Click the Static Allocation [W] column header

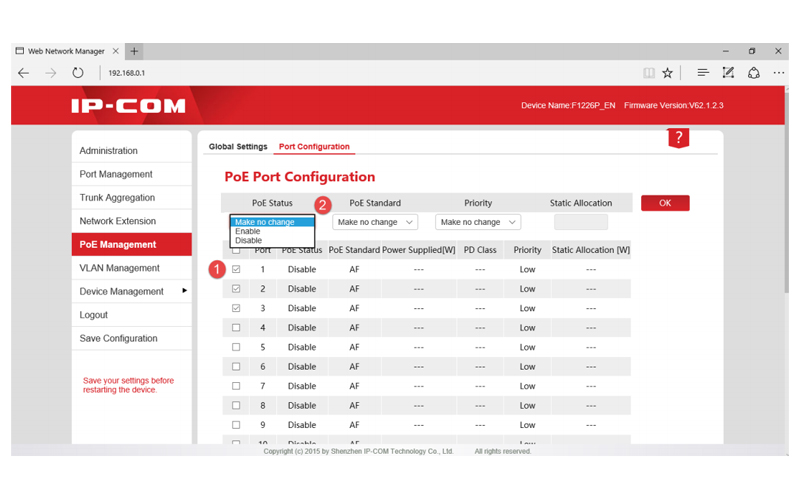point(591,250)
